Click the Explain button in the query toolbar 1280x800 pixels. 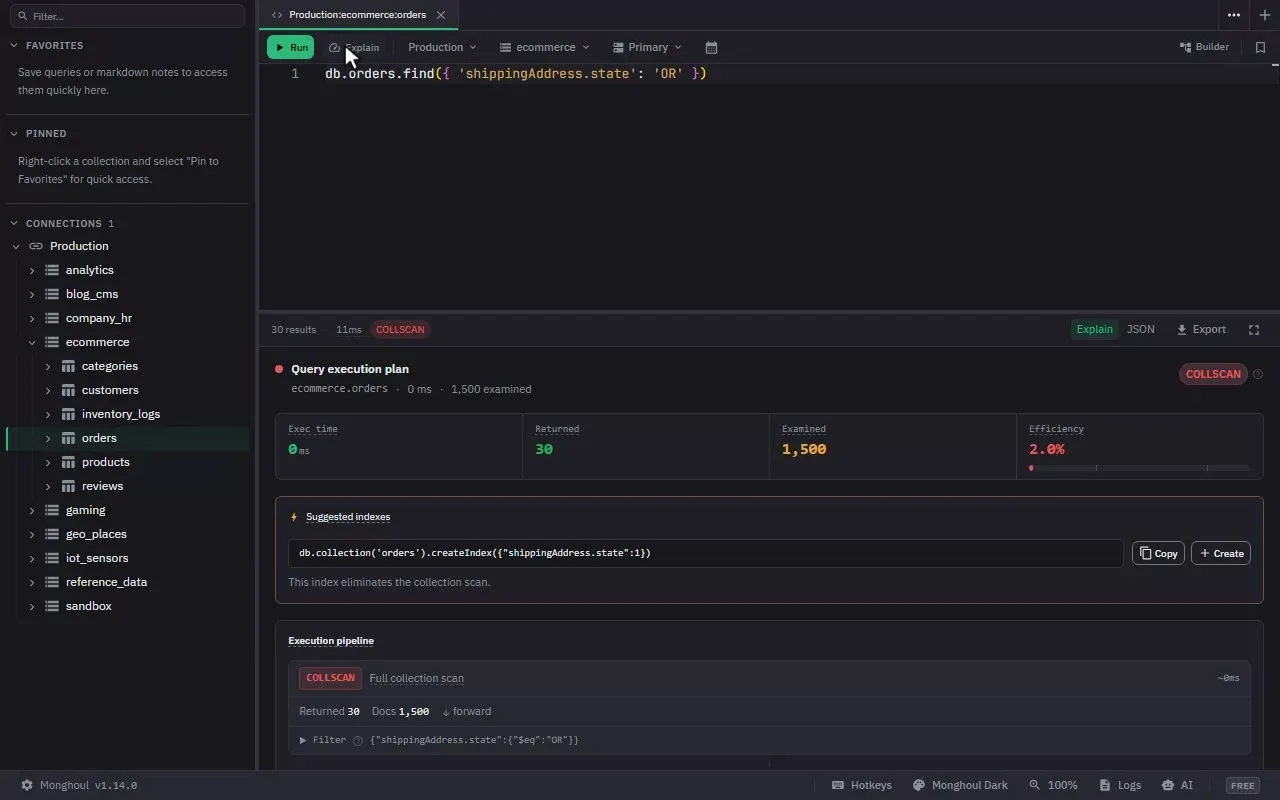pos(354,47)
